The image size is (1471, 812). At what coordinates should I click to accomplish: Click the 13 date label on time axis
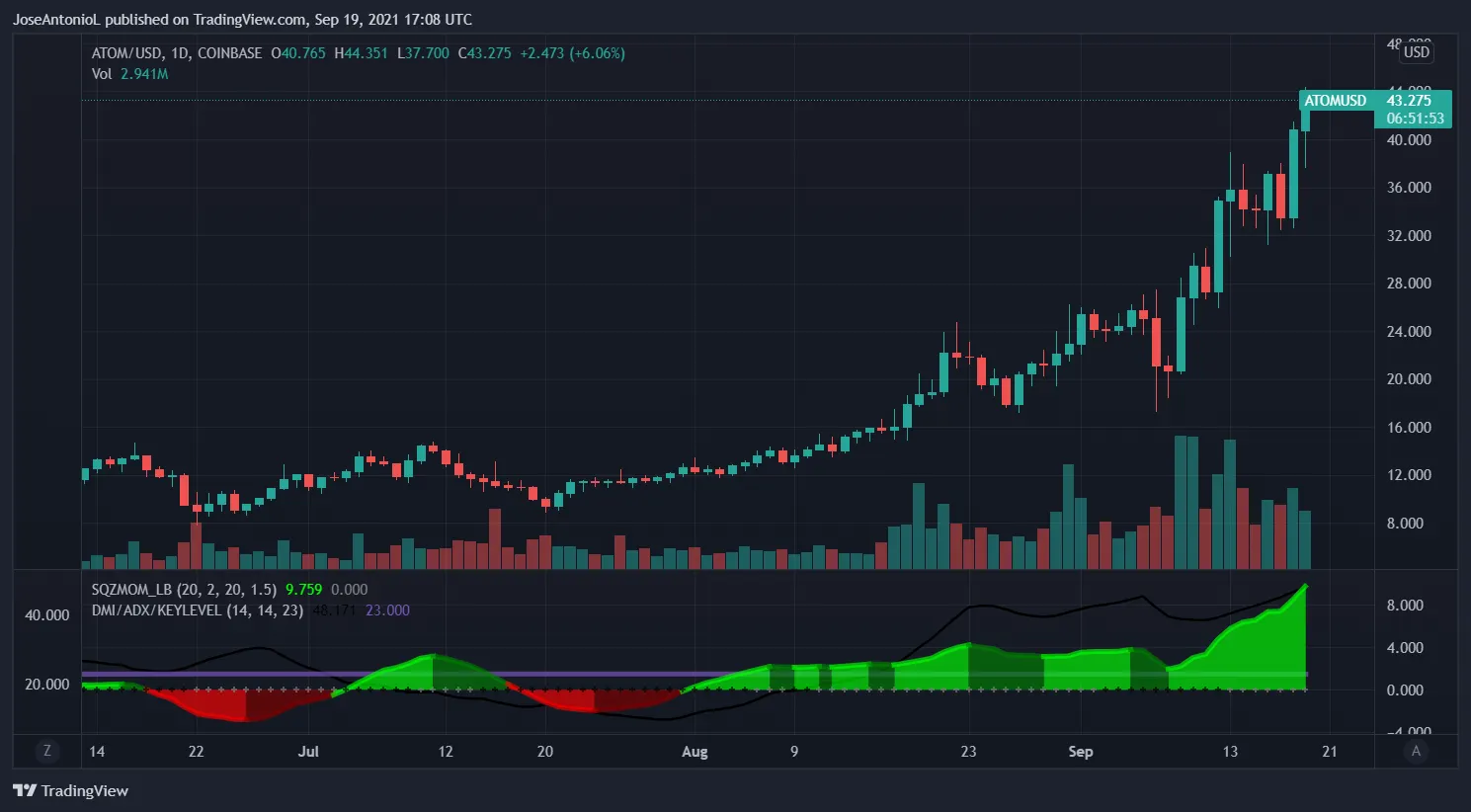(x=1230, y=752)
